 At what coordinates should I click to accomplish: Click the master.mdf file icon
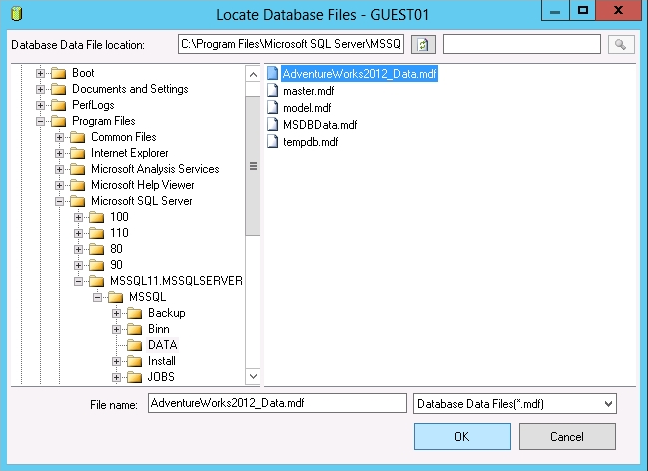pos(272,90)
